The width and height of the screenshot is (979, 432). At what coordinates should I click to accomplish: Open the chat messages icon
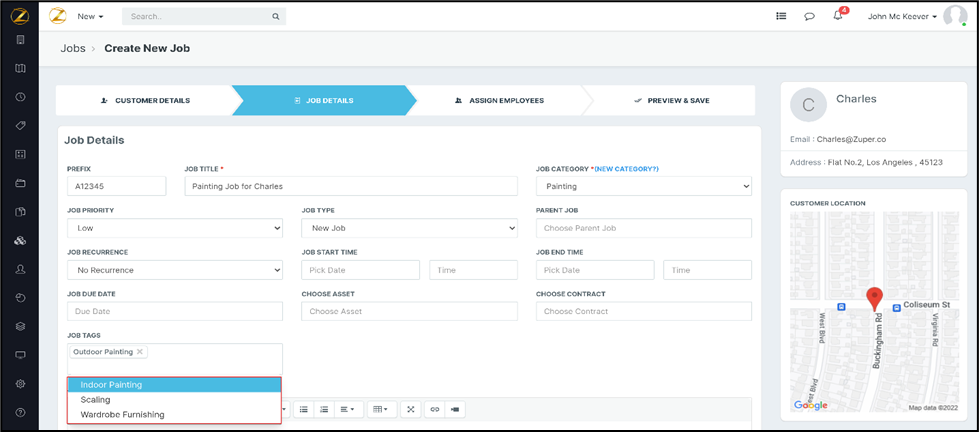(809, 16)
